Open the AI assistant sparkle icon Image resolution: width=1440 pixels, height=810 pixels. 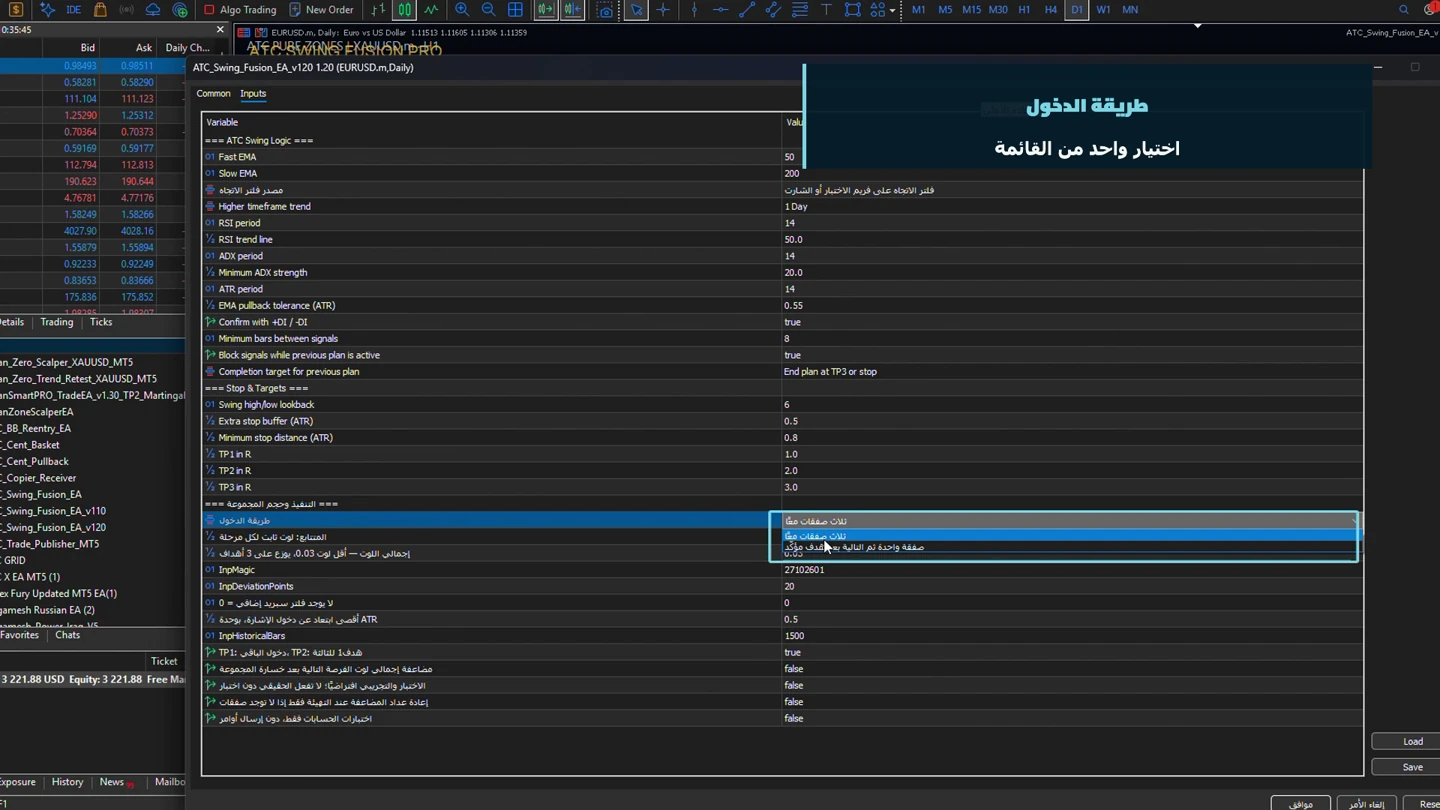[x=47, y=10]
